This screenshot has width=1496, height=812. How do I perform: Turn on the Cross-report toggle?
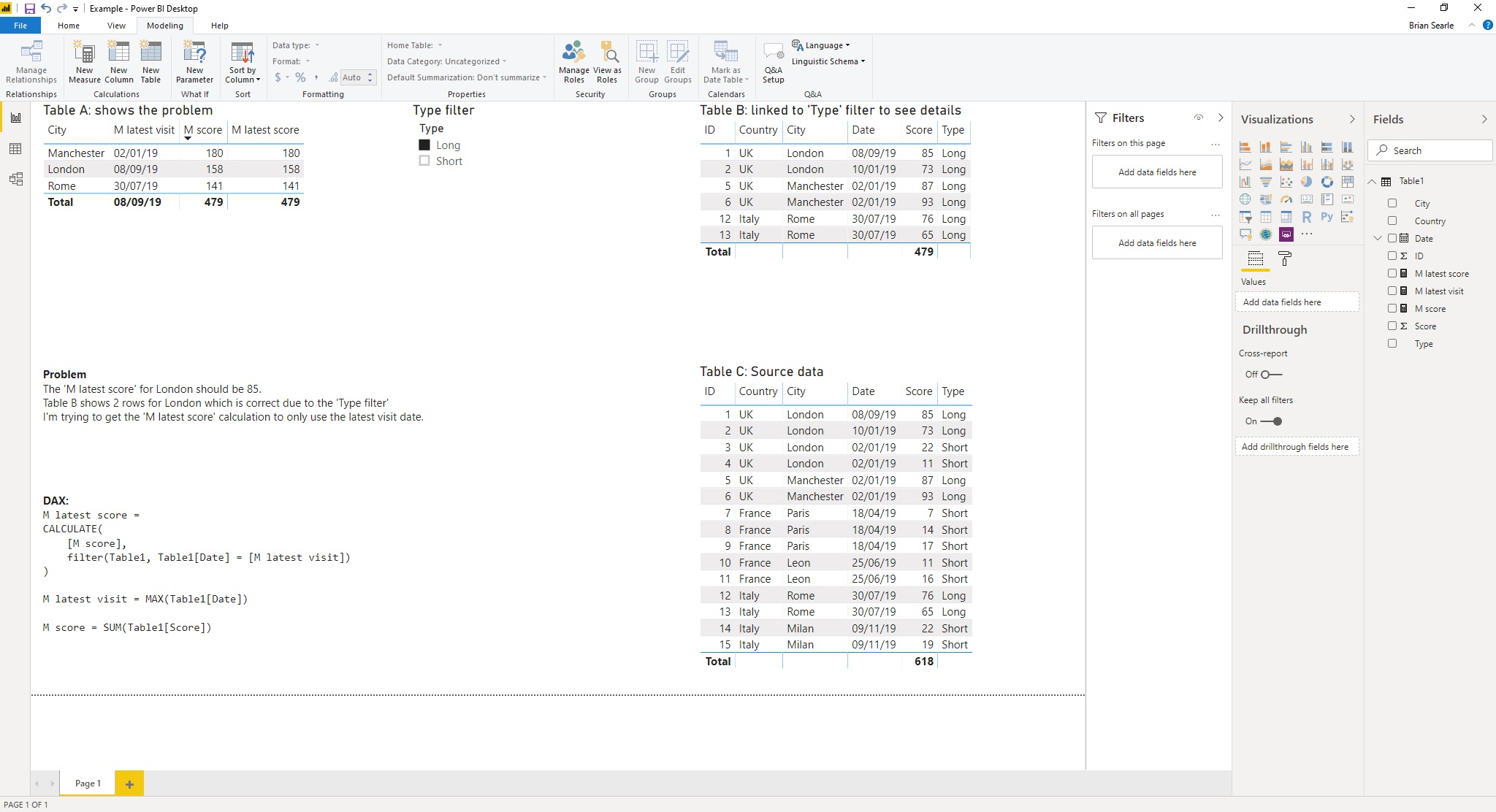point(1271,375)
